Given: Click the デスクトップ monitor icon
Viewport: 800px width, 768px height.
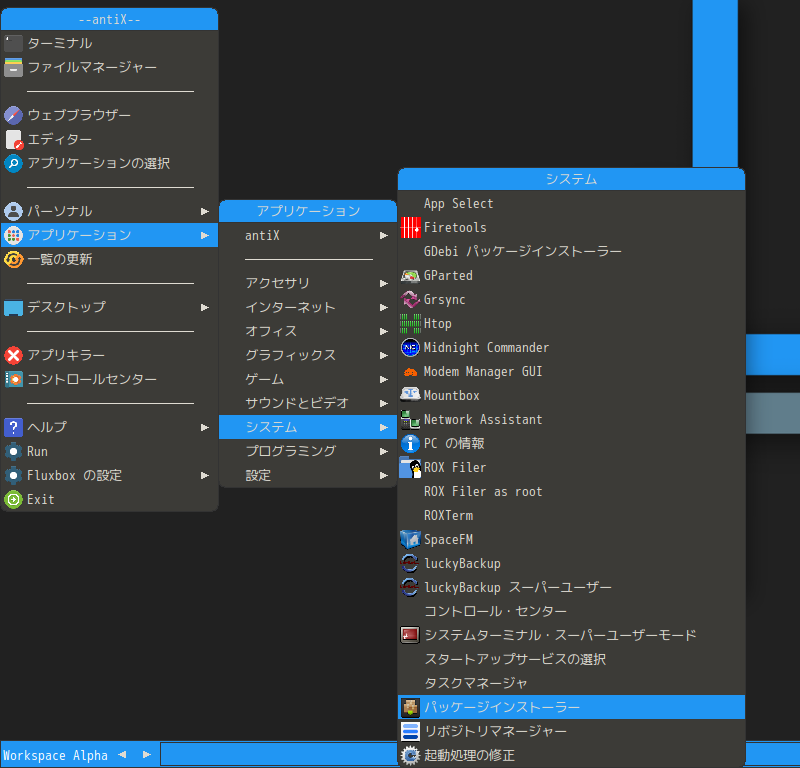Looking at the screenshot, I should (13, 307).
